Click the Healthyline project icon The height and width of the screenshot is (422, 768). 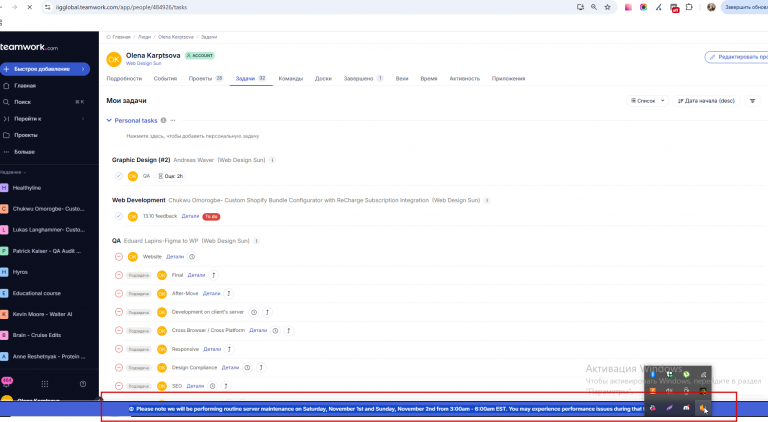[4, 188]
